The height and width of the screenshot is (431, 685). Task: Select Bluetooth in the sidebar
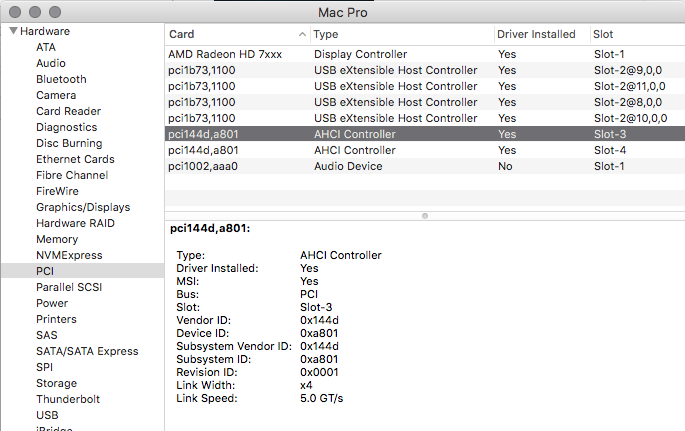click(x=61, y=79)
